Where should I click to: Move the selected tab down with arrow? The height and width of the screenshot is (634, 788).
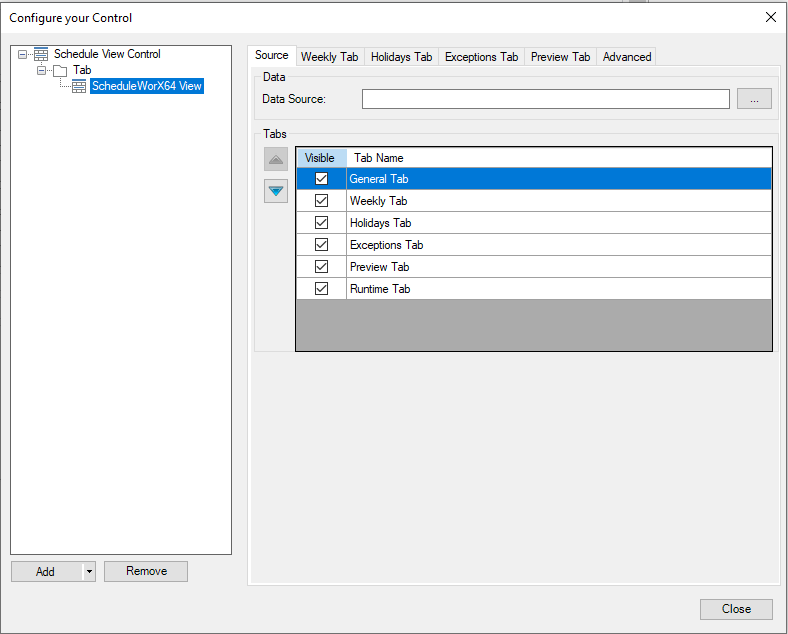276,191
